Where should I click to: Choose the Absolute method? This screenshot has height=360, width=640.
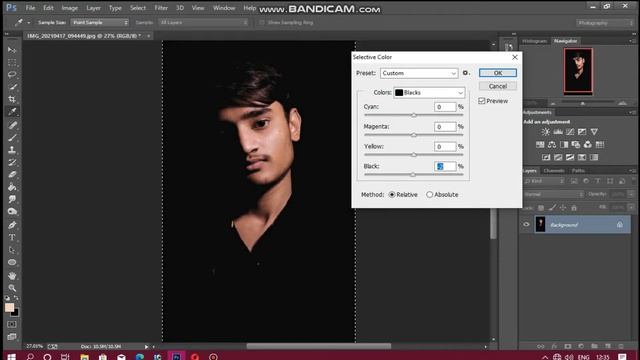pyautogui.click(x=429, y=195)
